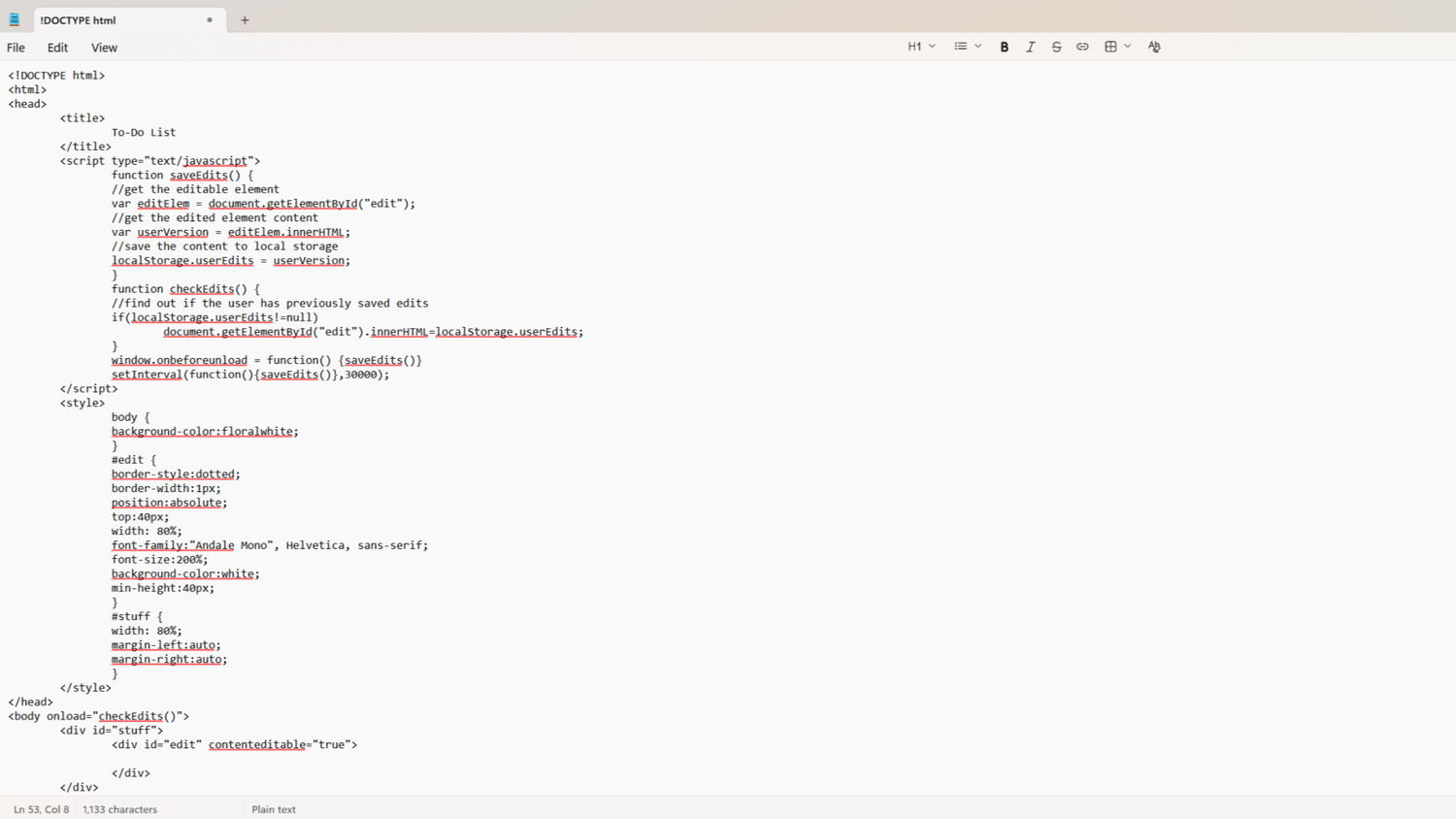Open the Edit menu
This screenshot has width=1456, height=819.
point(58,48)
